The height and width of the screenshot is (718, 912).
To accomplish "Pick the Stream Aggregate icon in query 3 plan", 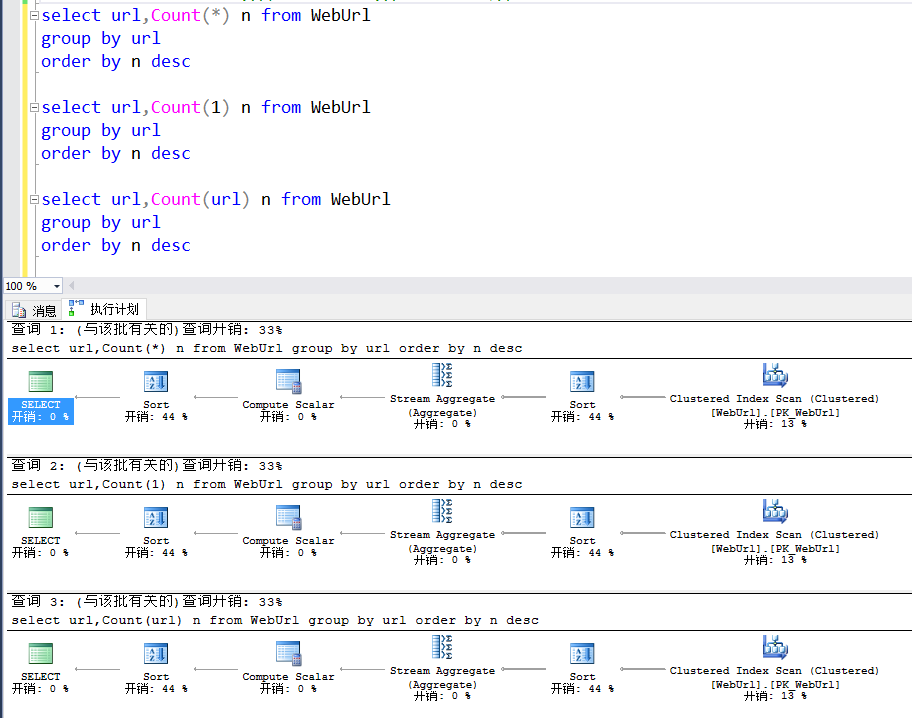I will pos(442,648).
